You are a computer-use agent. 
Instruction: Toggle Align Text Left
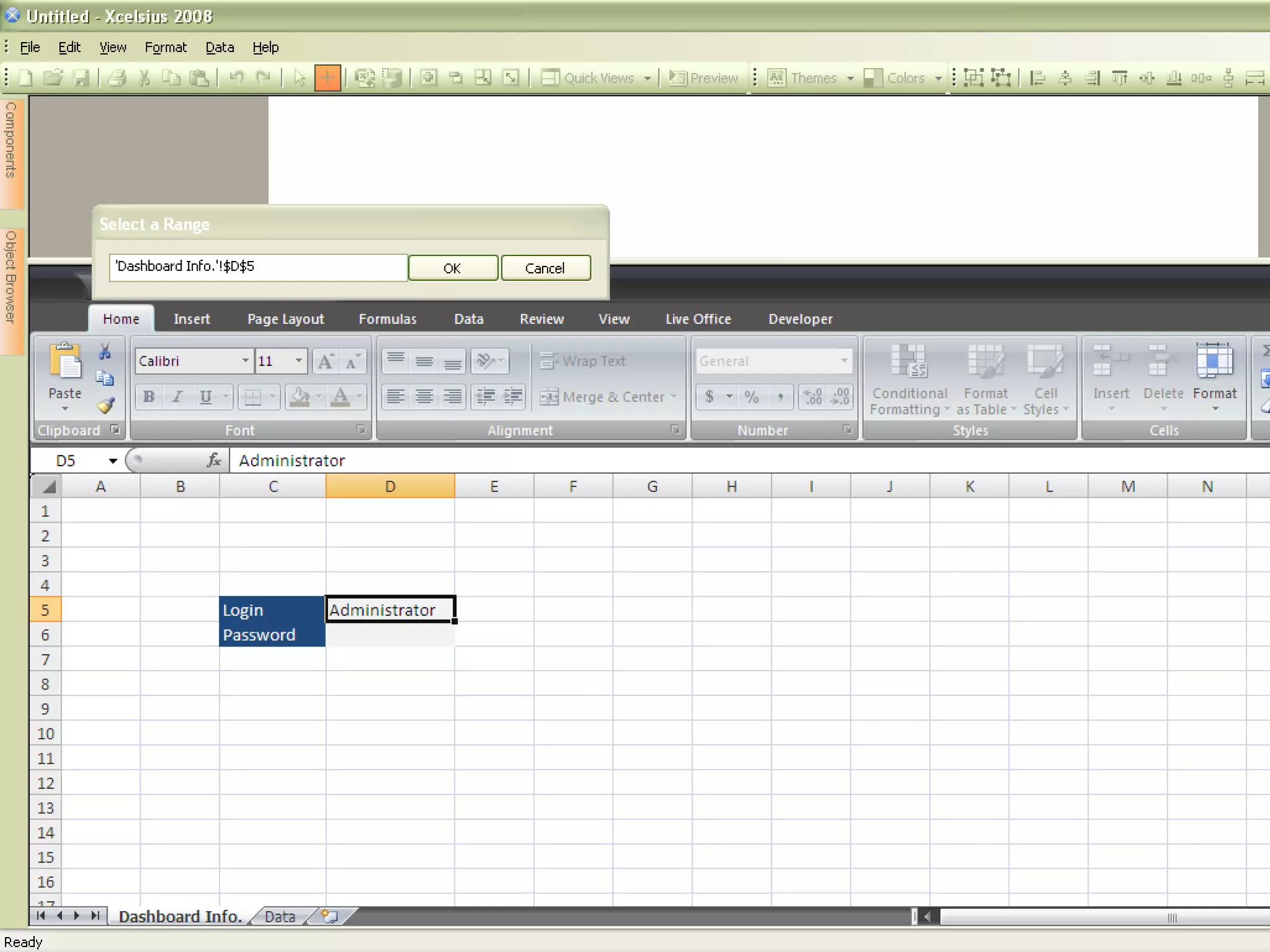click(396, 397)
